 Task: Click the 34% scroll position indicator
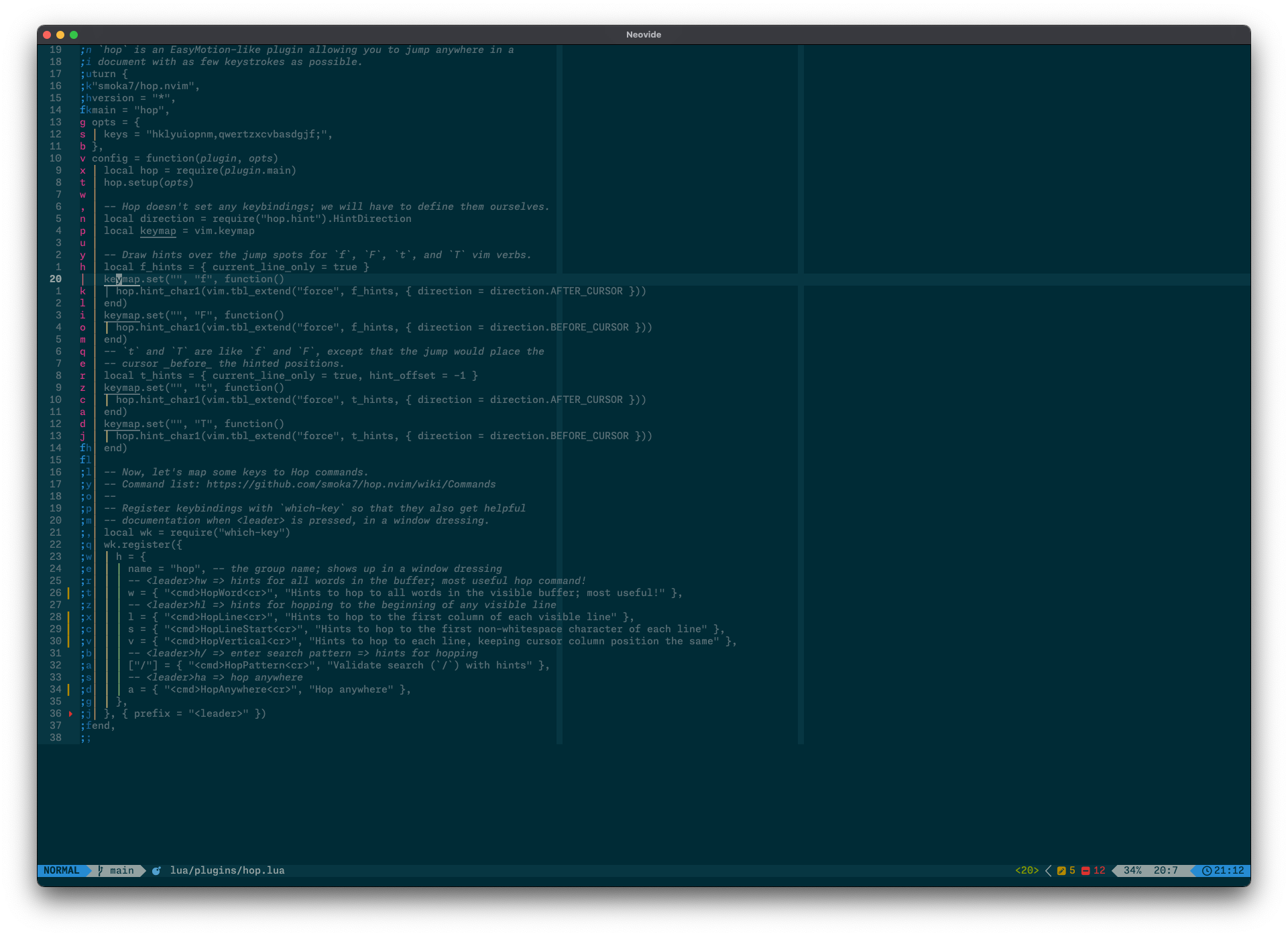tap(1132, 870)
